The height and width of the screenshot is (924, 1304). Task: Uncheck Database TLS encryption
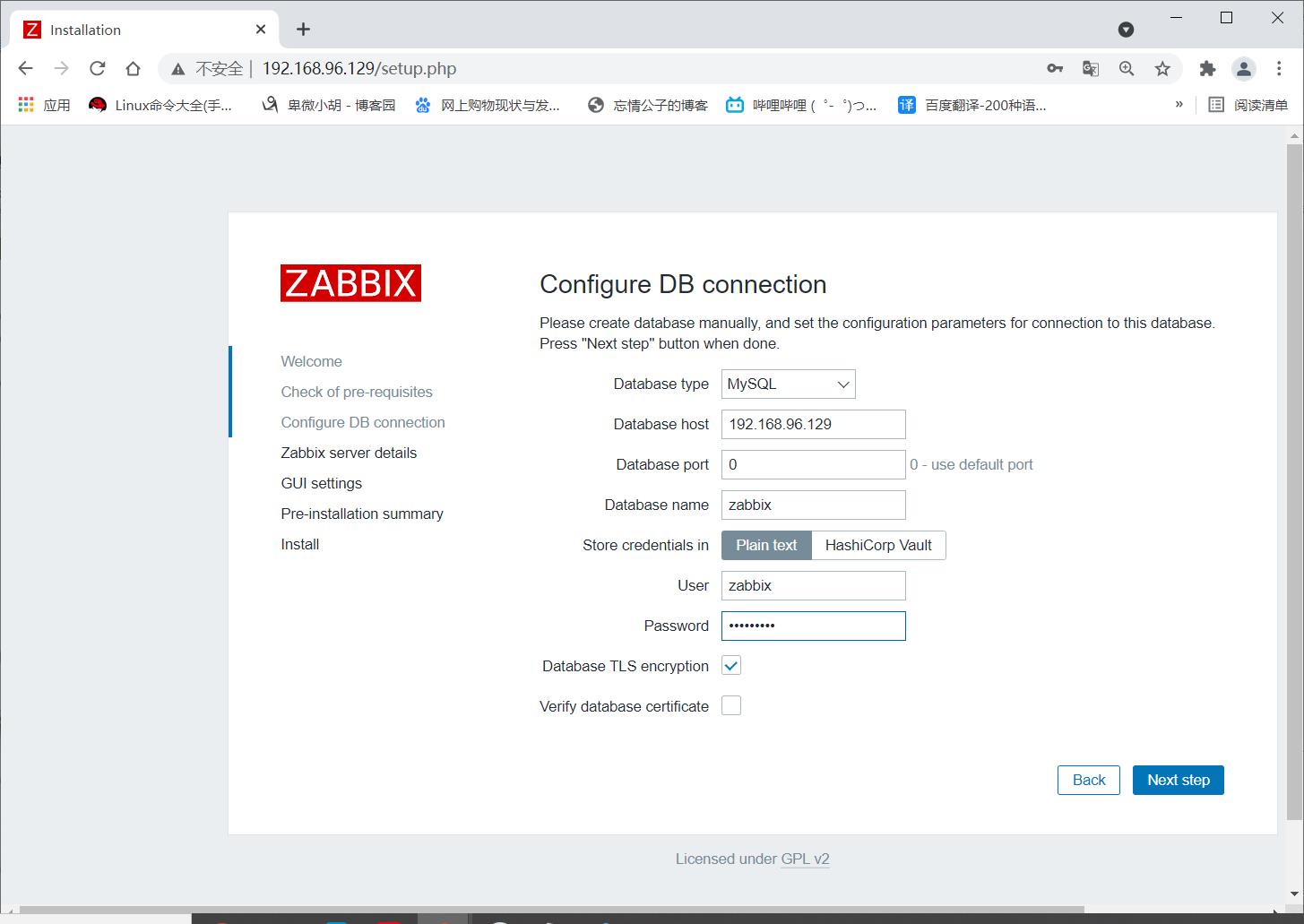[731, 666]
